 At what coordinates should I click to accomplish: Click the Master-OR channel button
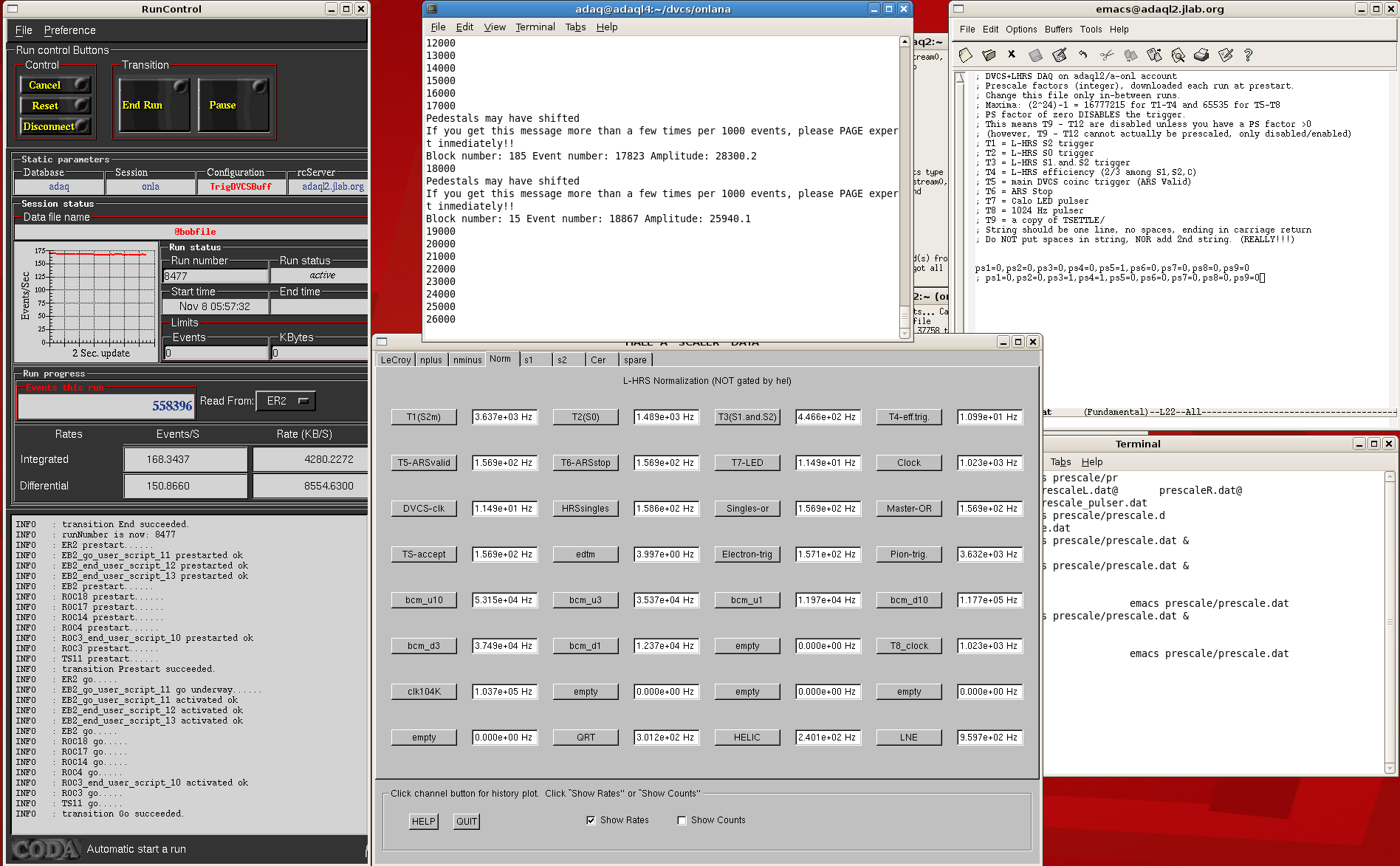[909, 509]
